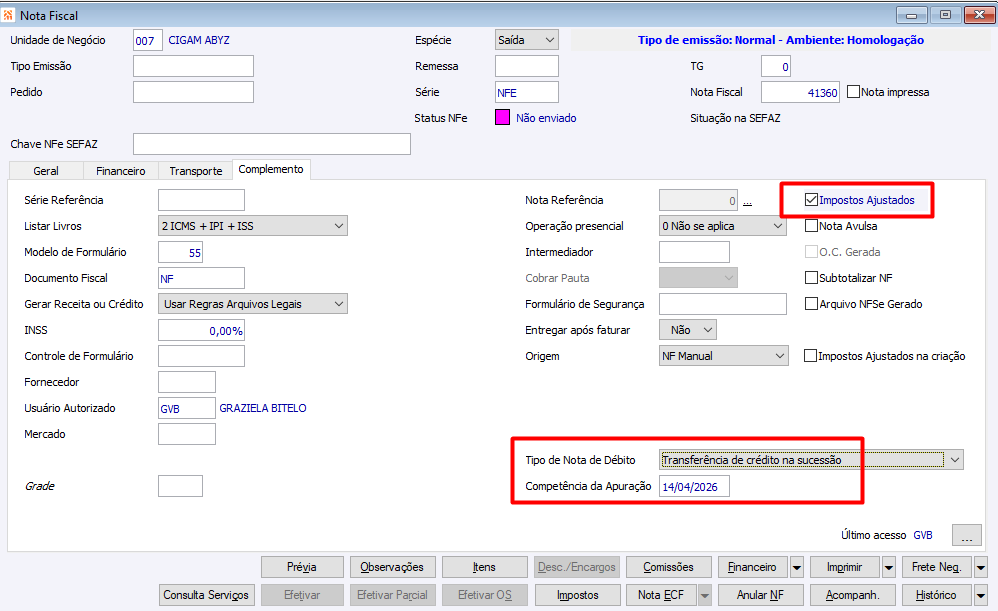Click the Usuário Autorizado field GVB
The width and height of the screenshot is (998, 611).
pyautogui.click(x=187, y=408)
